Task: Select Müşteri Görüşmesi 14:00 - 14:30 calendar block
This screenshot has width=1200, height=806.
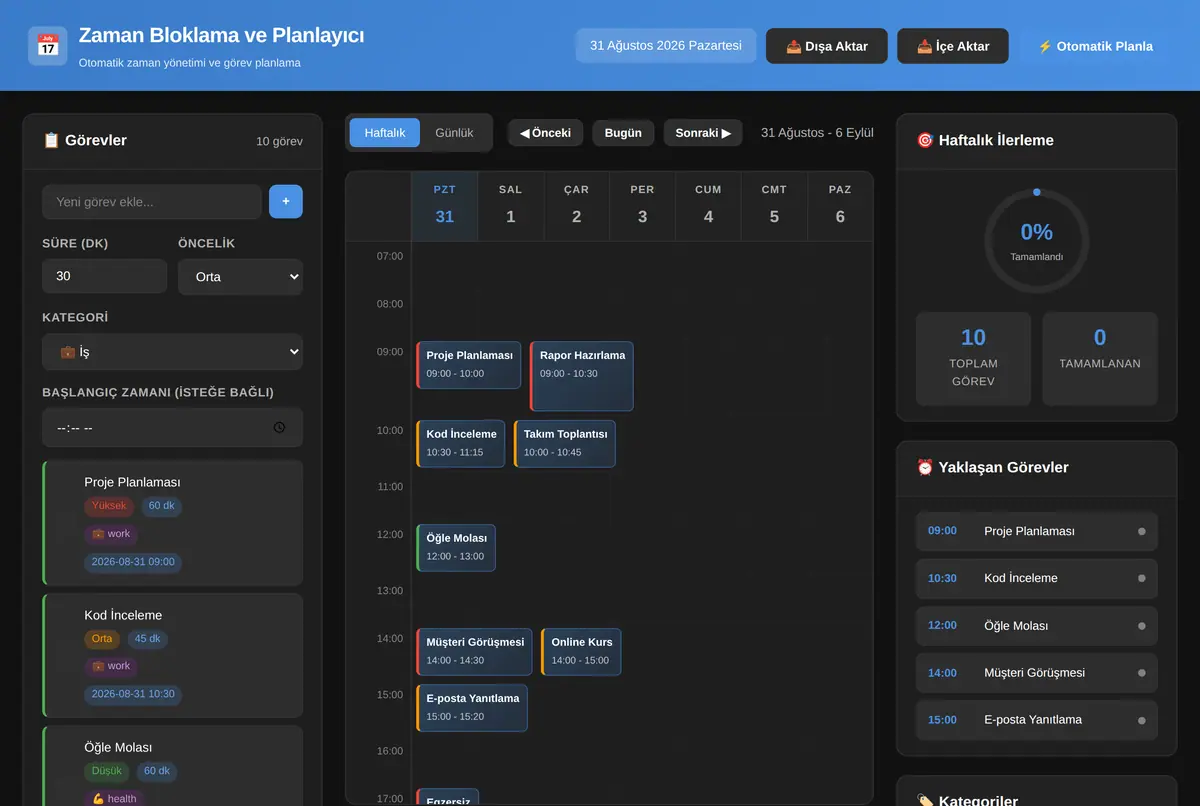Action: (474, 652)
